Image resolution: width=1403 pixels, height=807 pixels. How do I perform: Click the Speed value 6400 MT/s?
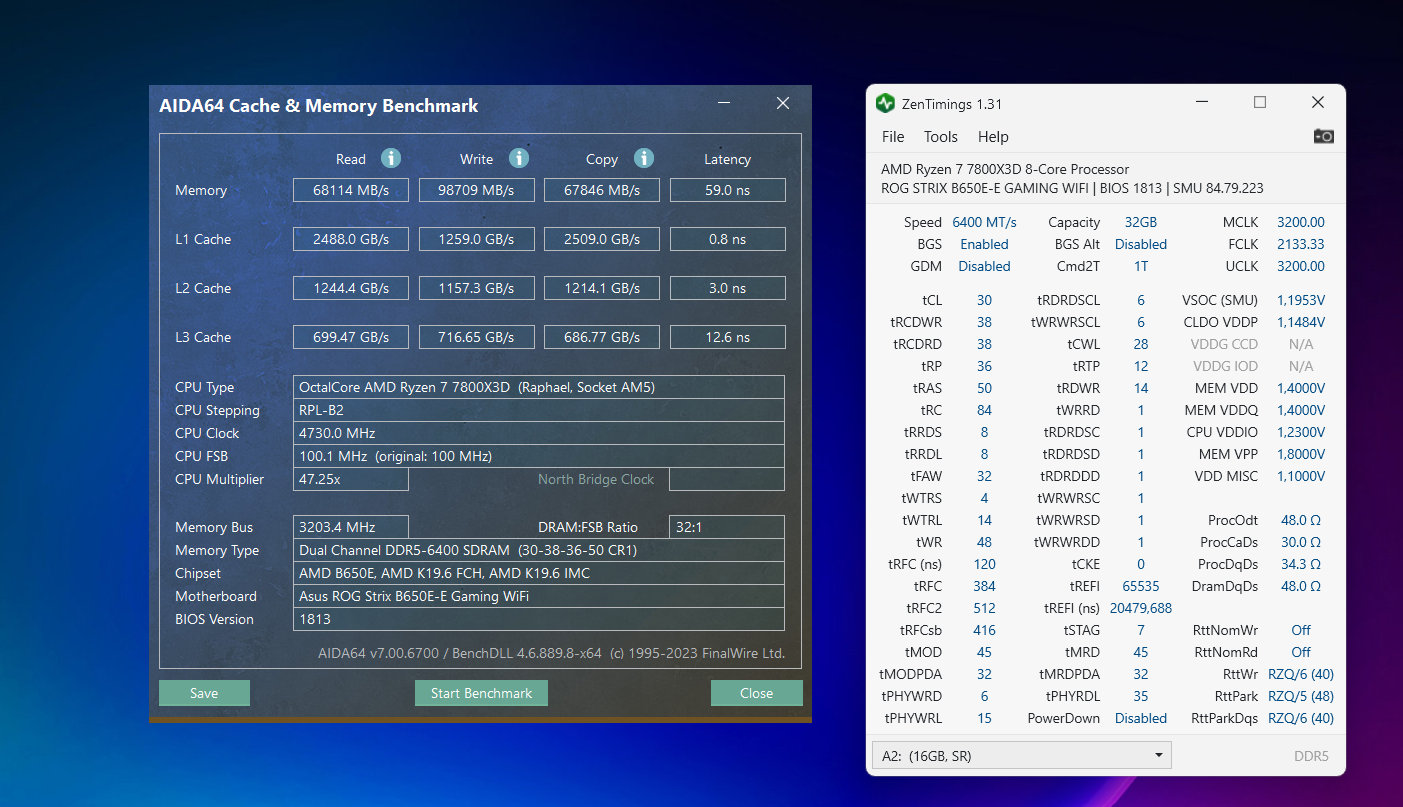pos(984,222)
